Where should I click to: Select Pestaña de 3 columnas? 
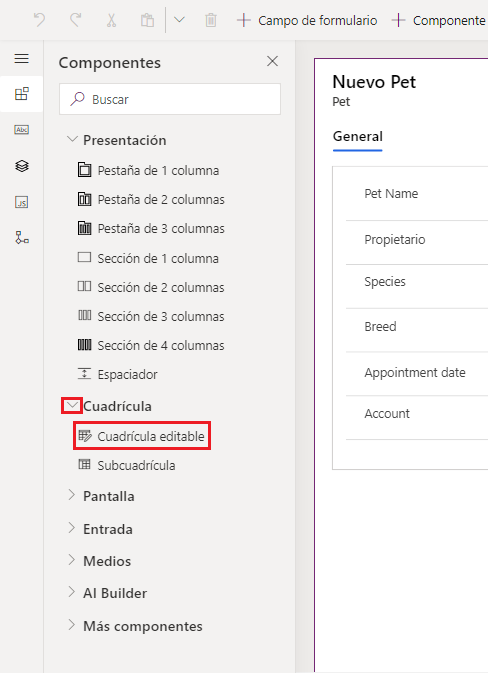[151, 228]
